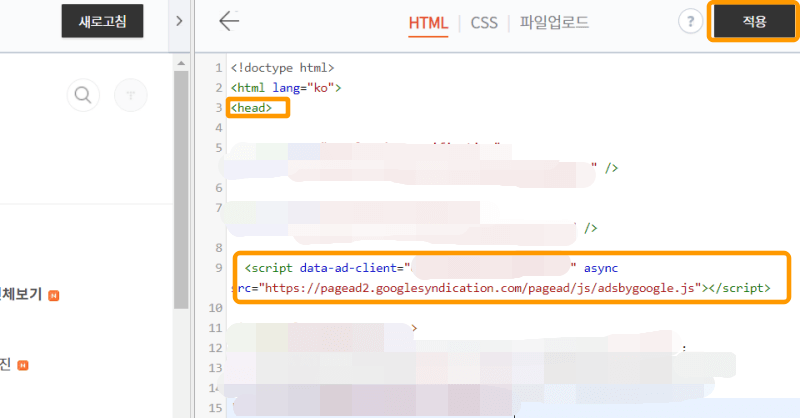This screenshot has height=418, width=800.
Task: Click the search magnifier icon in preview
Action: pos(83,95)
